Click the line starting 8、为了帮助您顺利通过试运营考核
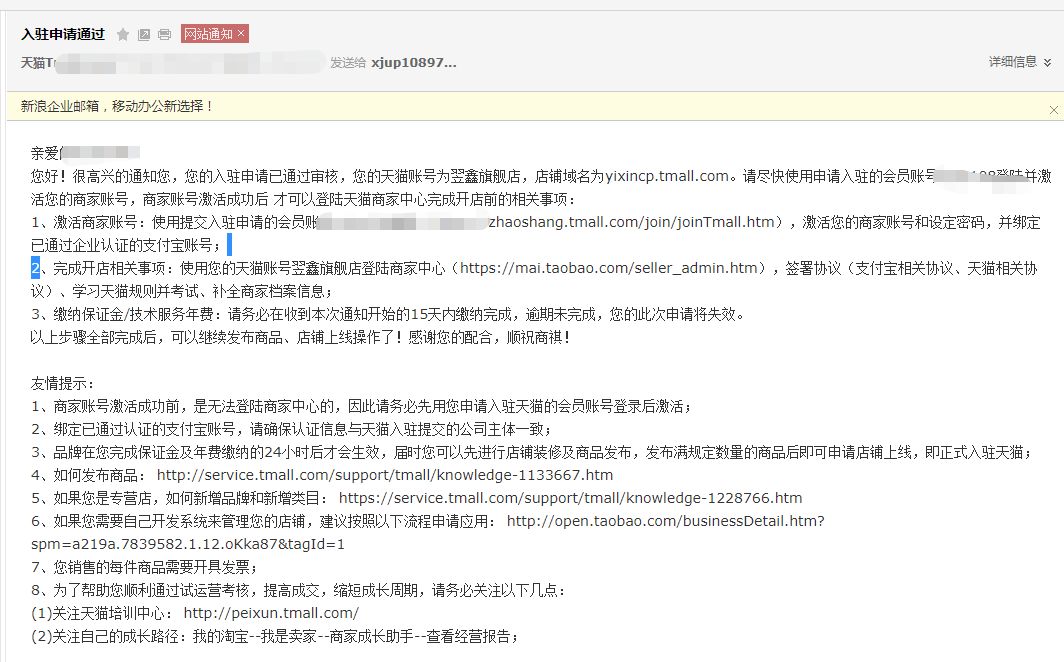This screenshot has width=1064, height=662. coord(299,591)
